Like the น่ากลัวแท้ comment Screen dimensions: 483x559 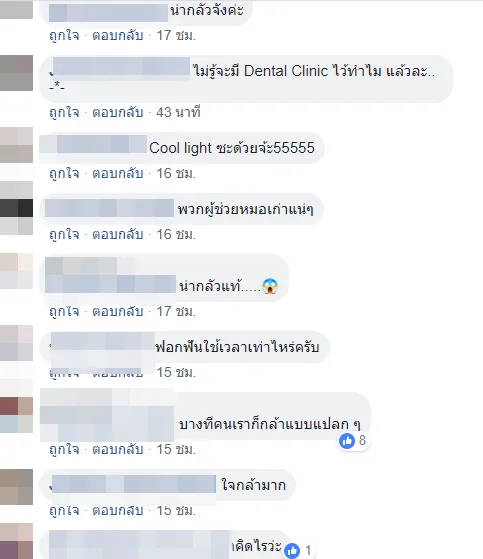(x=64, y=311)
